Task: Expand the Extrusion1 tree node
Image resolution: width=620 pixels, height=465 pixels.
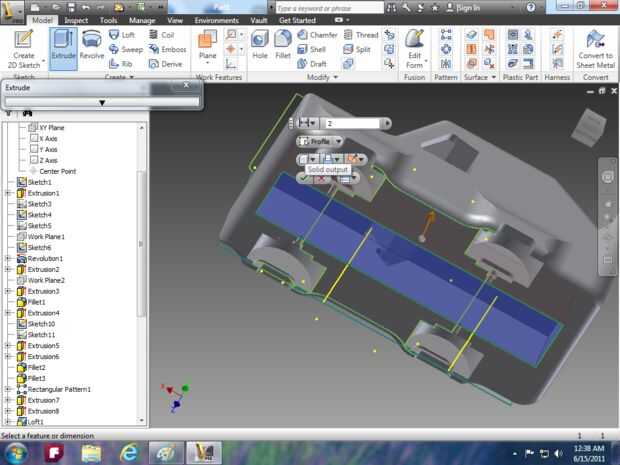Action: coord(8,193)
